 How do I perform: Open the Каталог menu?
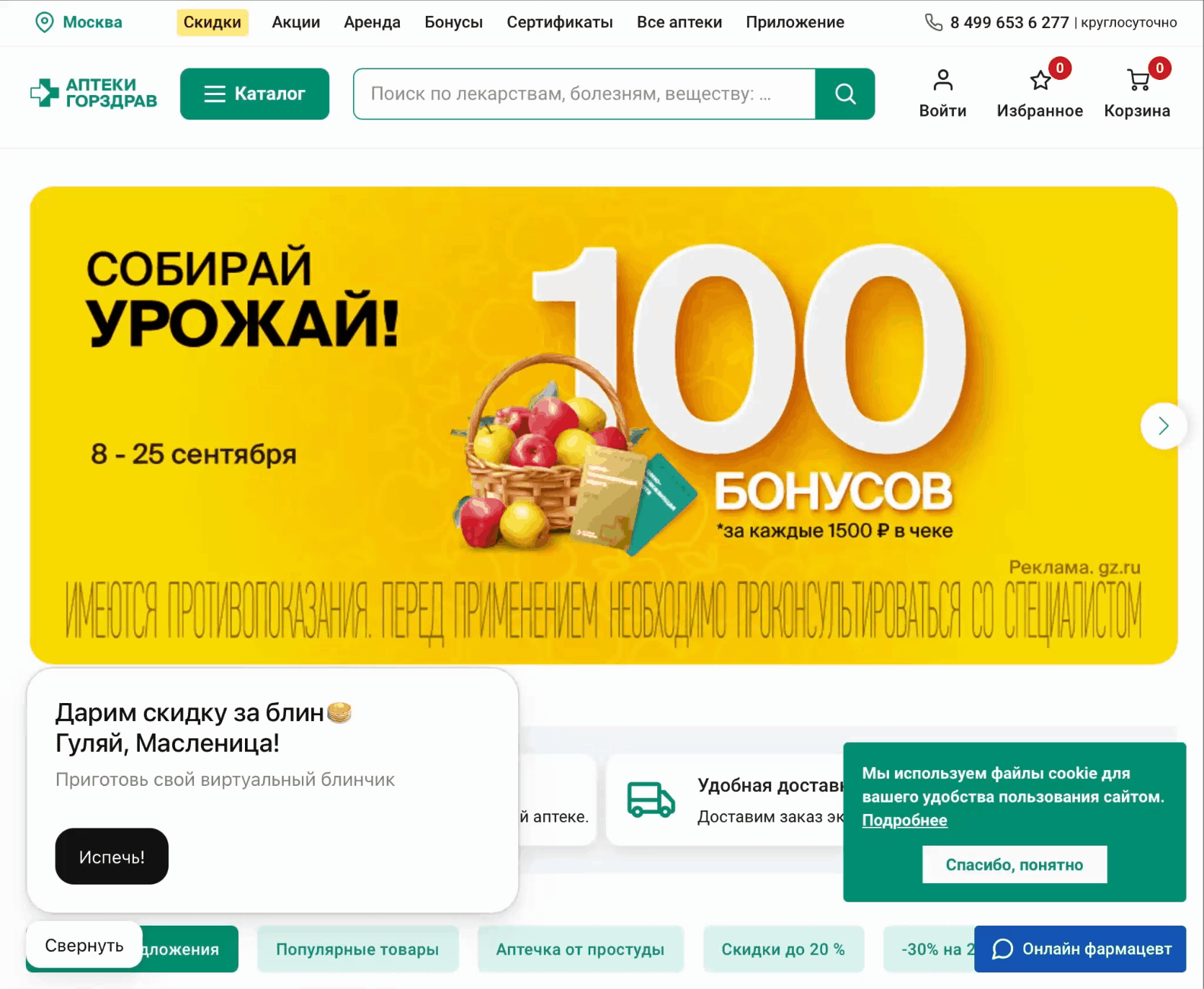click(254, 94)
